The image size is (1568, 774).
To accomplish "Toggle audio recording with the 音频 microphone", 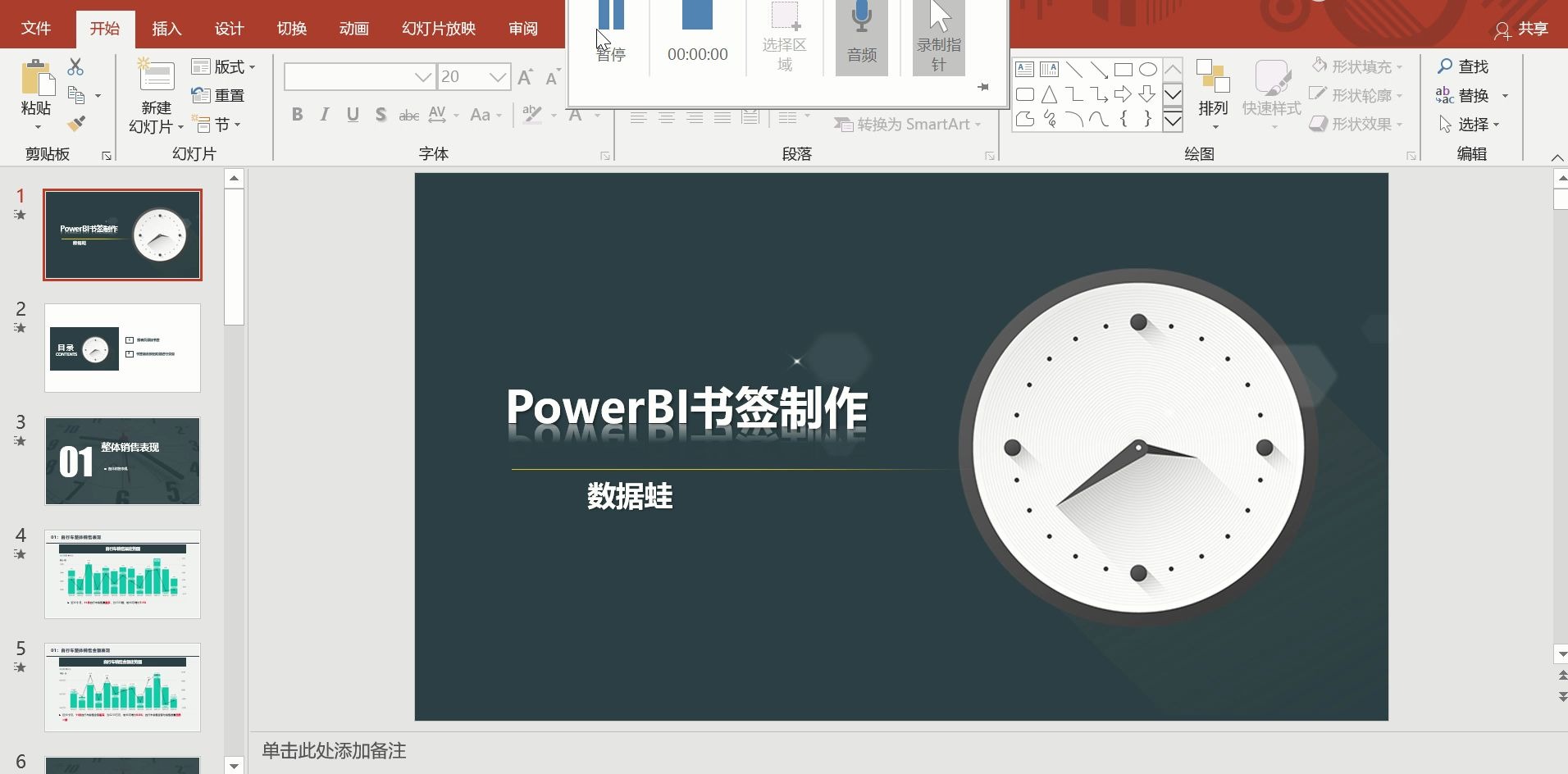I will pyautogui.click(x=860, y=33).
